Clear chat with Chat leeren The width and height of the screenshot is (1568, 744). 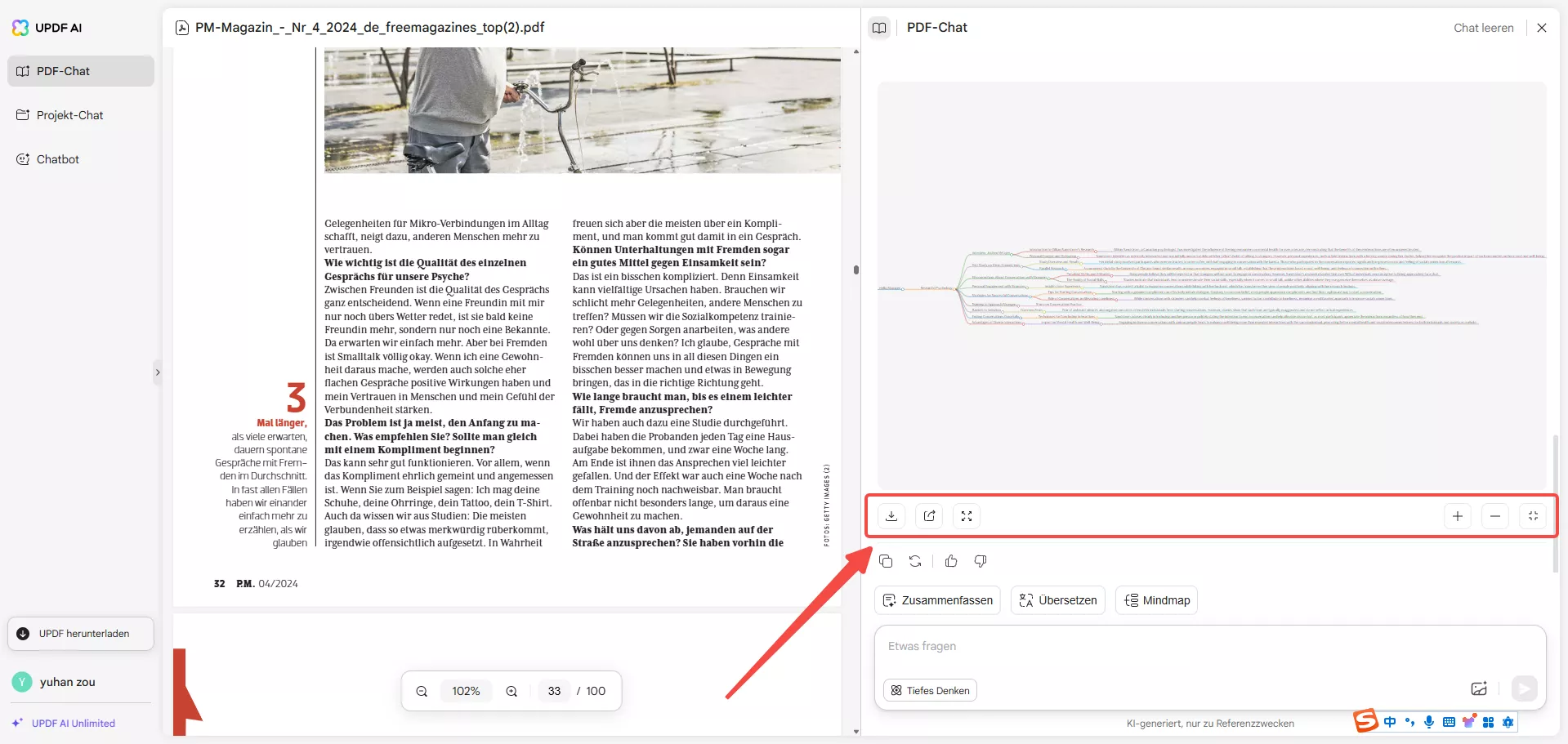[1484, 28]
